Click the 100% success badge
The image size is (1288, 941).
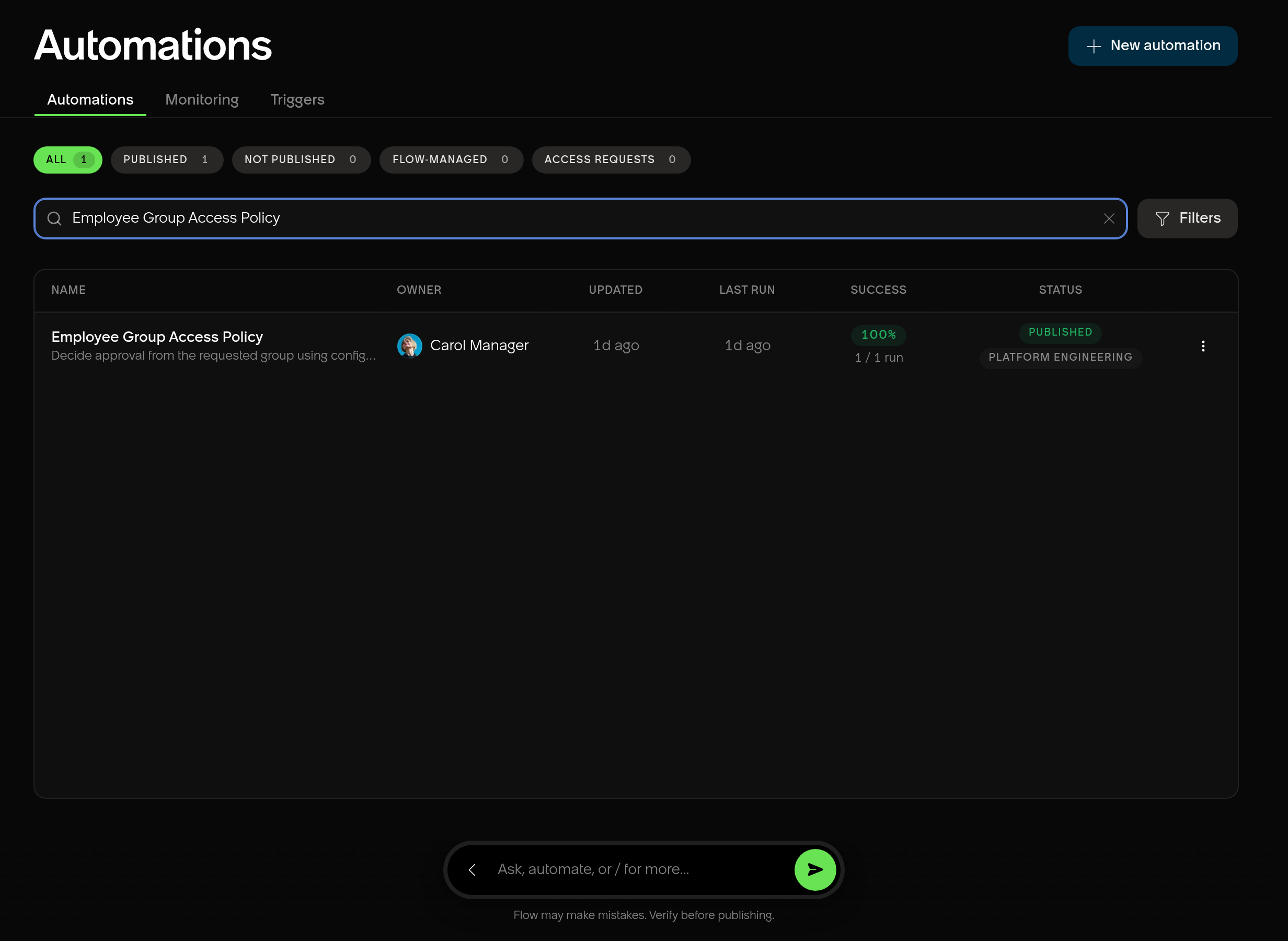(x=878, y=335)
